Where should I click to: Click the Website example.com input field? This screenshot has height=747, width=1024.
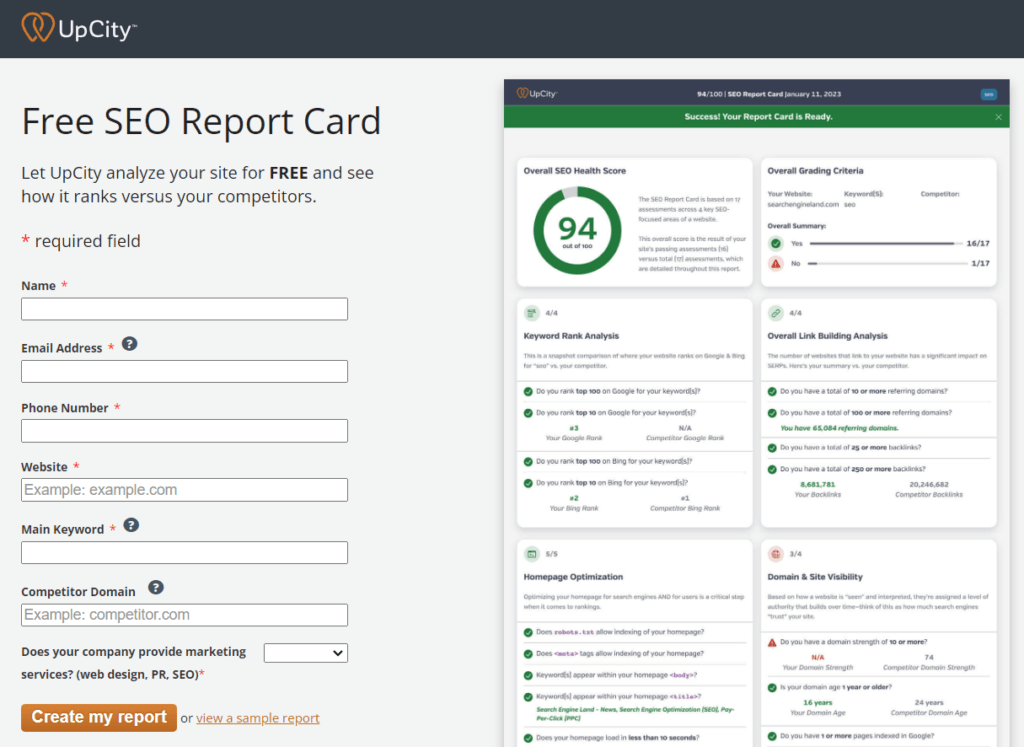click(184, 489)
